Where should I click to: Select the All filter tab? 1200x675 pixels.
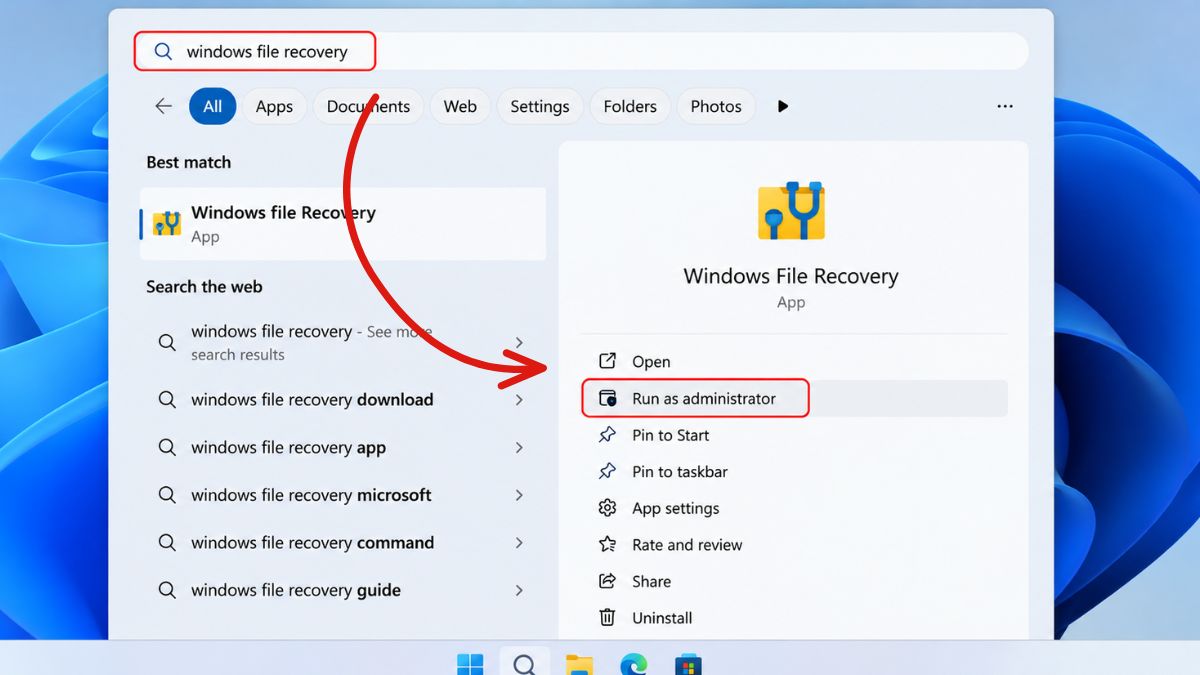point(213,106)
